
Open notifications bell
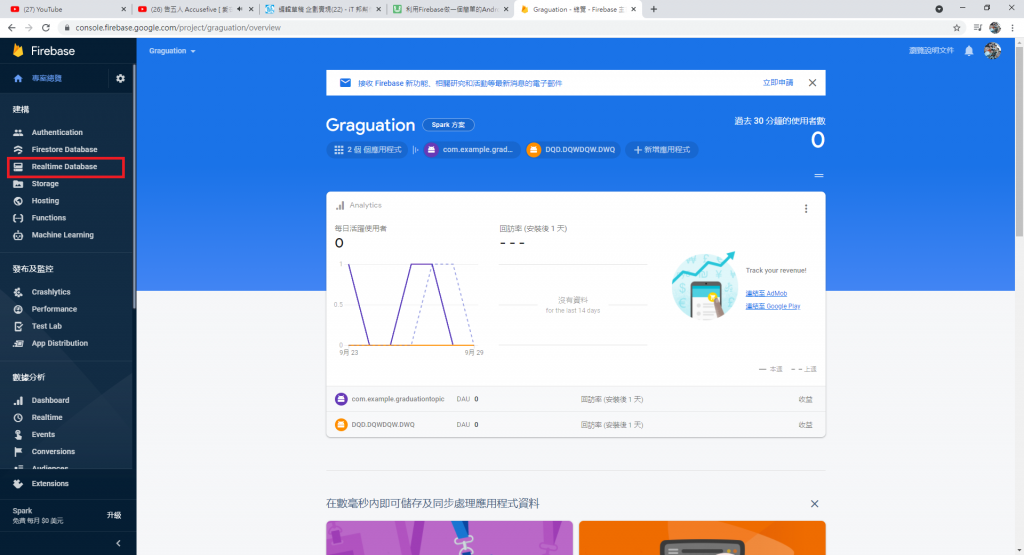point(969,51)
